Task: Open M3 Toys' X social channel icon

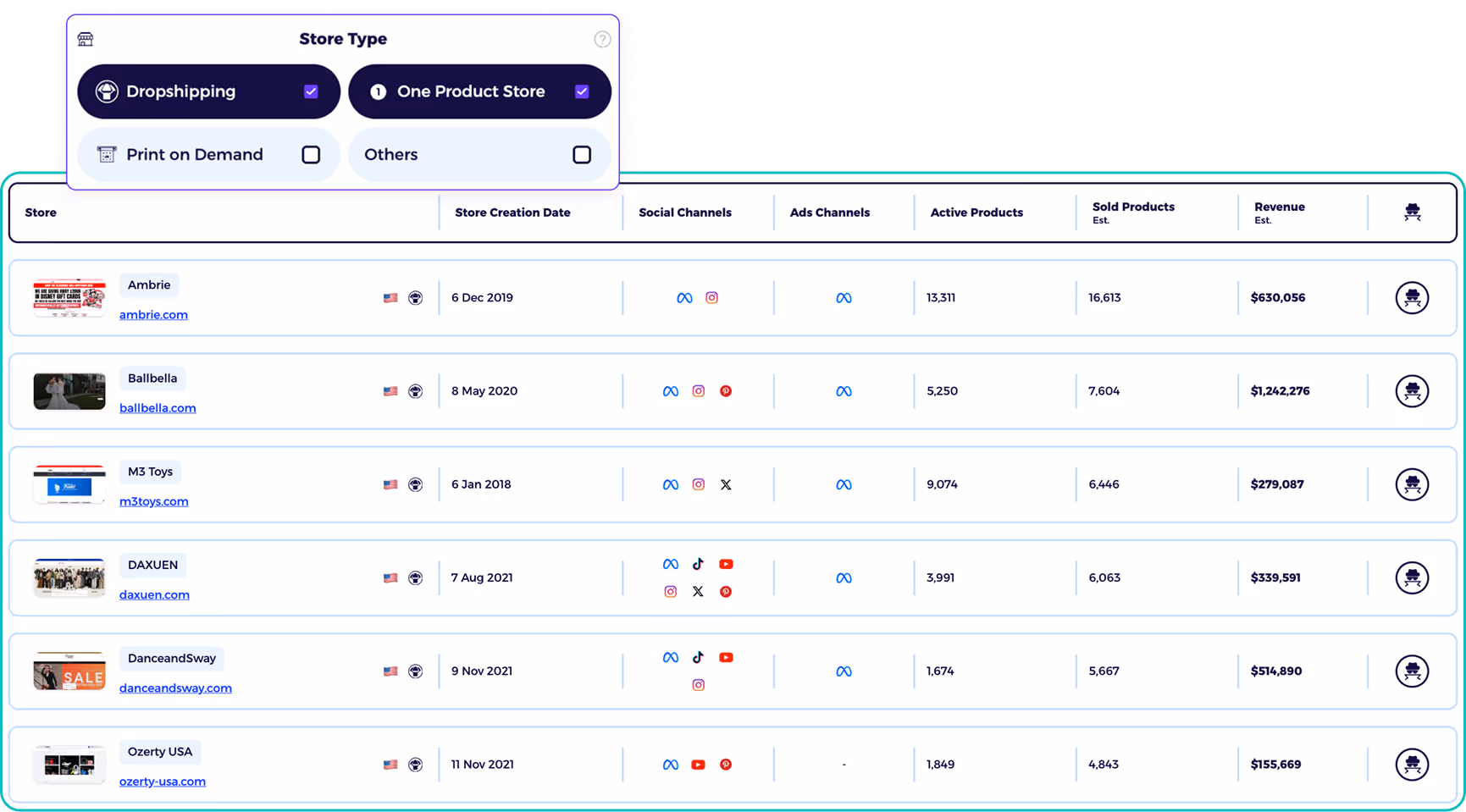Action: (726, 484)
